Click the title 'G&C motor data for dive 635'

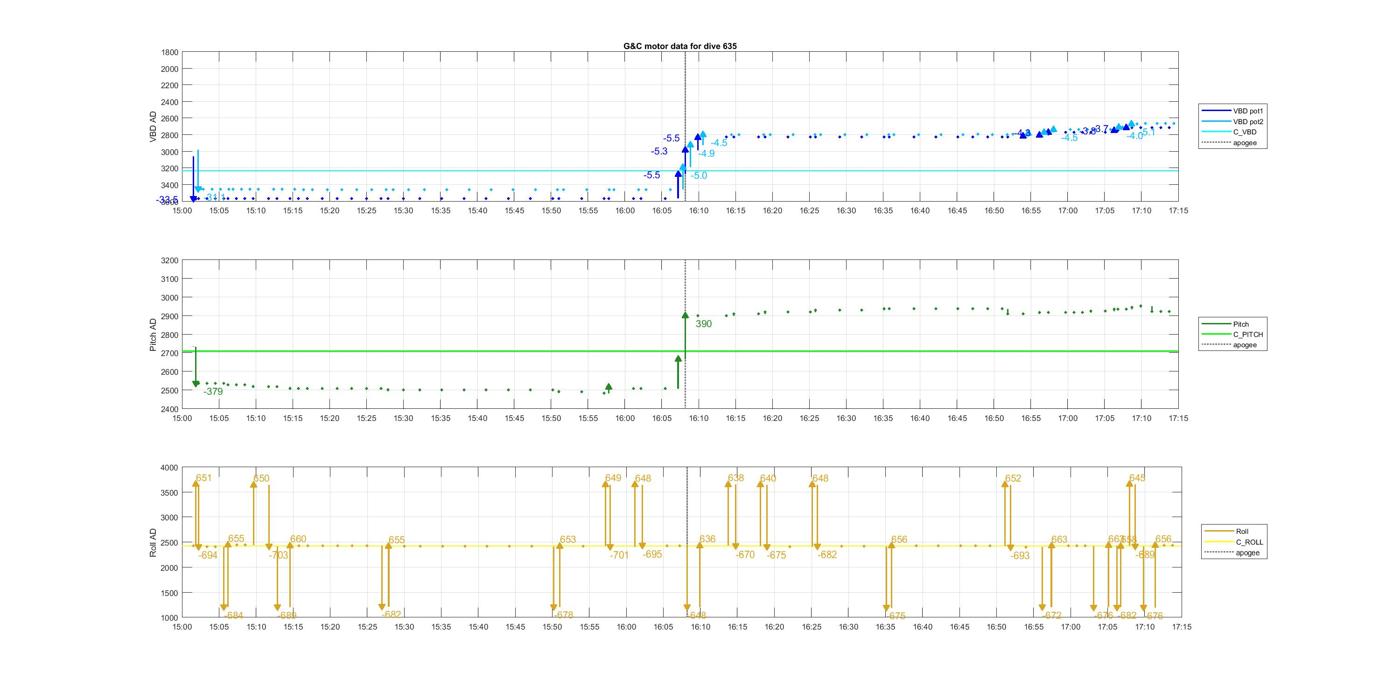click(x=680, y=46)
